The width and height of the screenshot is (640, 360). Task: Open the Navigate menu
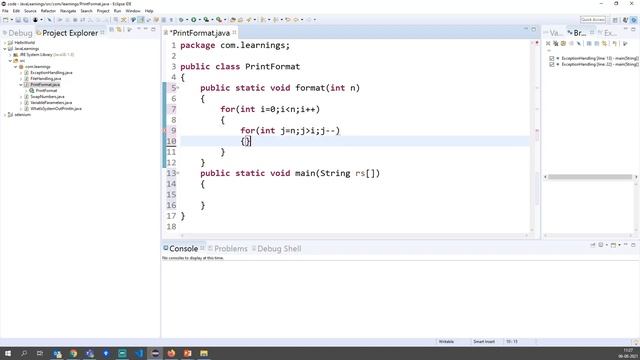(68, 11)
